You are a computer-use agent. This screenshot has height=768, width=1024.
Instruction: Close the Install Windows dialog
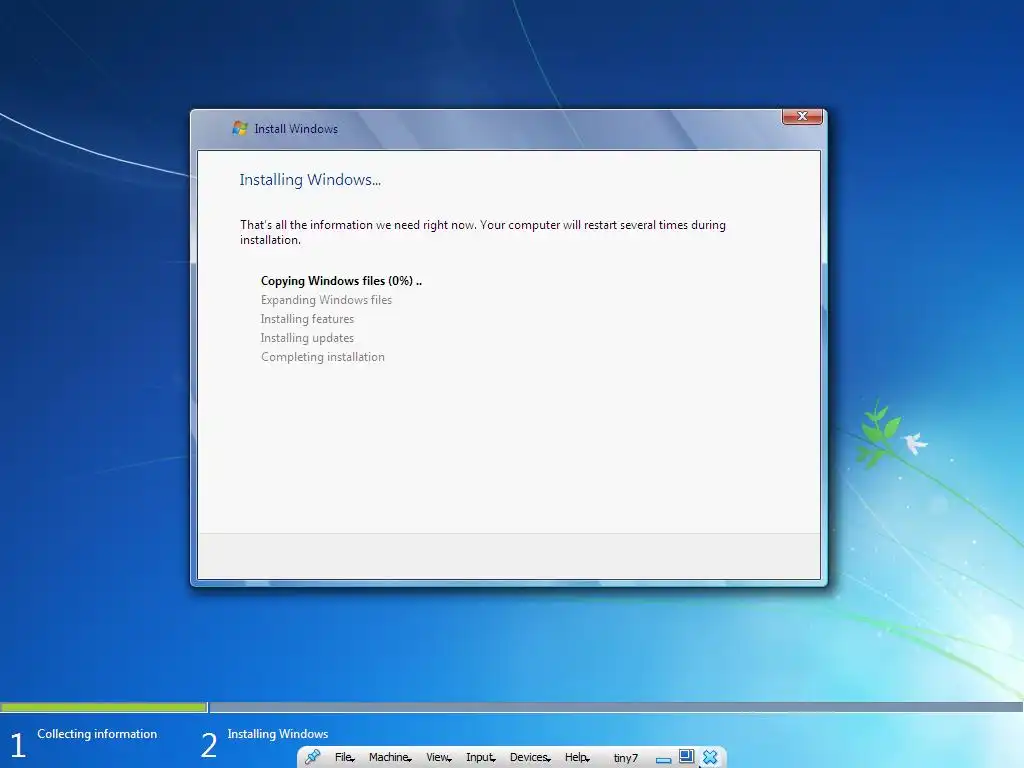coord(802,116)
